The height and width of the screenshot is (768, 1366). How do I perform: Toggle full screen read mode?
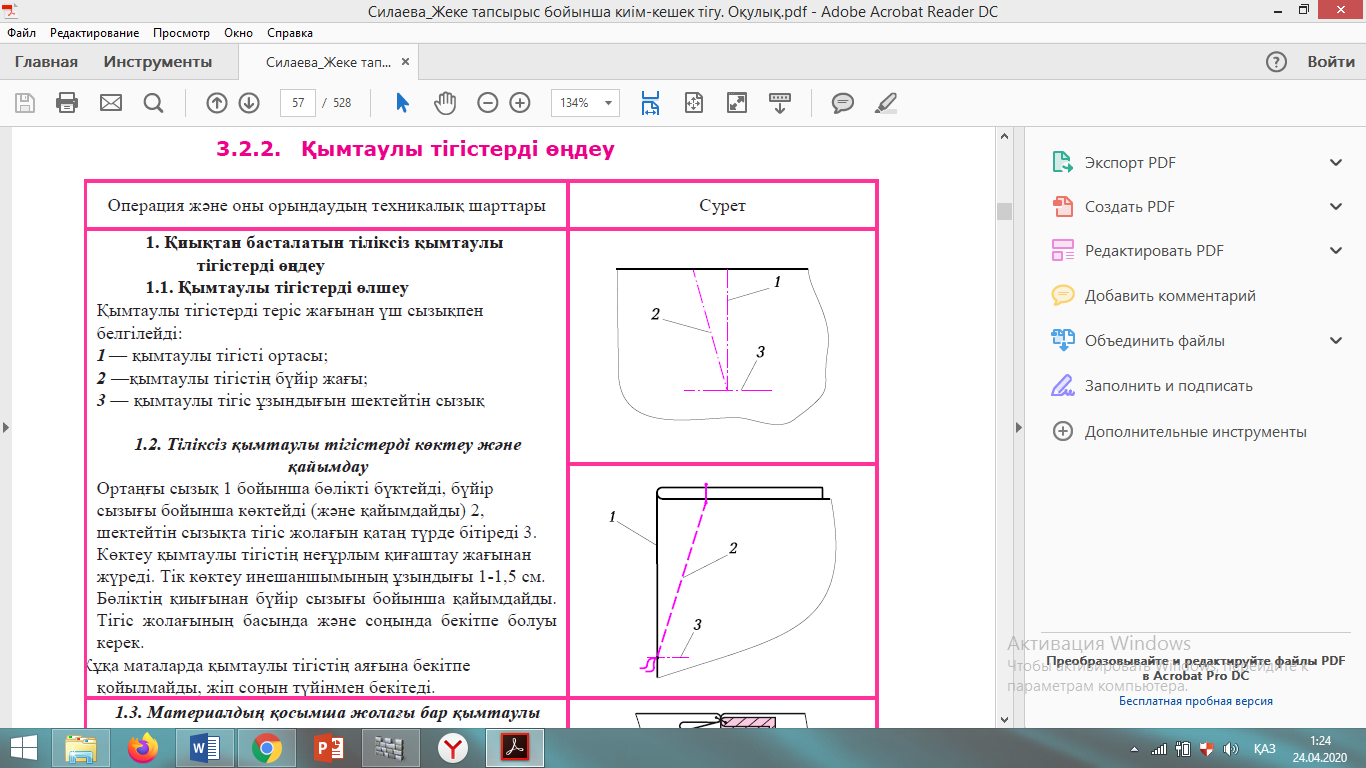(737, 103)
